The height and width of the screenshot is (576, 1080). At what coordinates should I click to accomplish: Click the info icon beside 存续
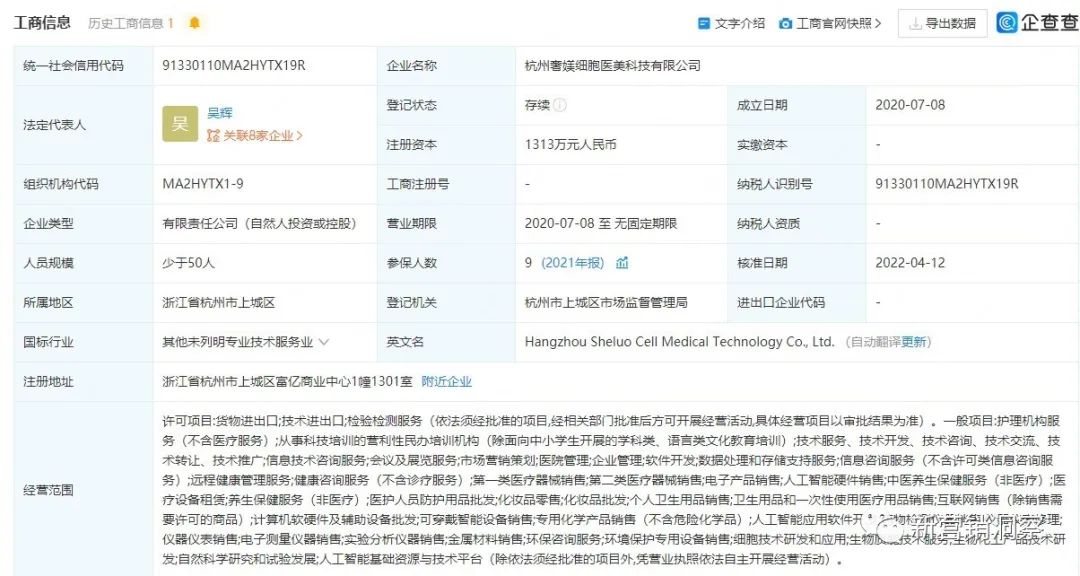560,105
